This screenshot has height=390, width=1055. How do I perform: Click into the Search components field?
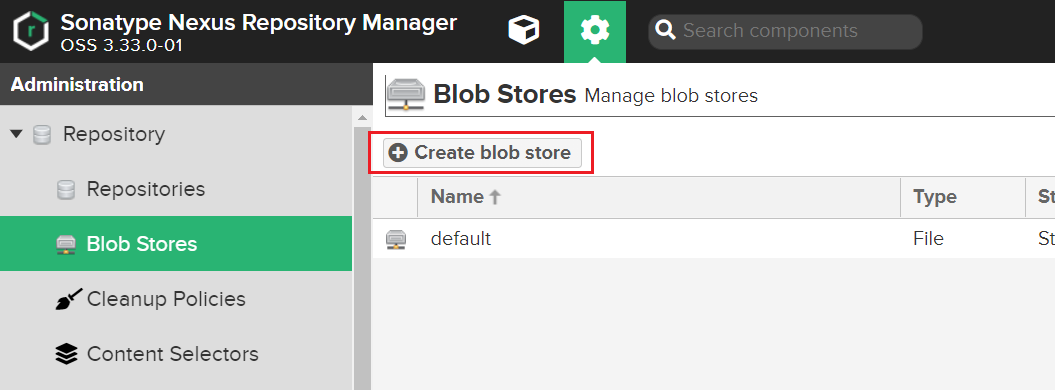[x=785, y=31]
